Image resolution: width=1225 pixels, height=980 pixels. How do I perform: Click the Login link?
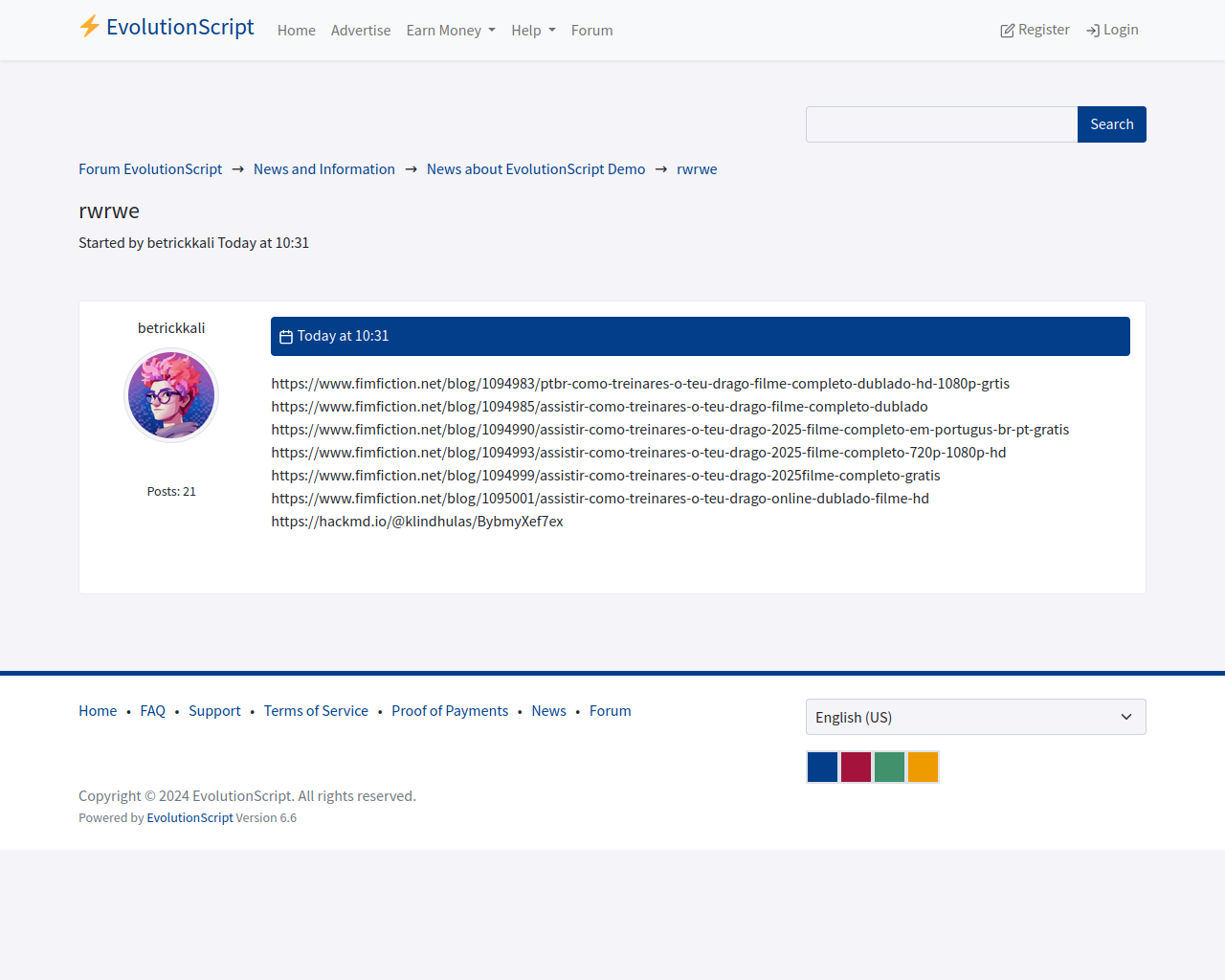point(1112,30)
